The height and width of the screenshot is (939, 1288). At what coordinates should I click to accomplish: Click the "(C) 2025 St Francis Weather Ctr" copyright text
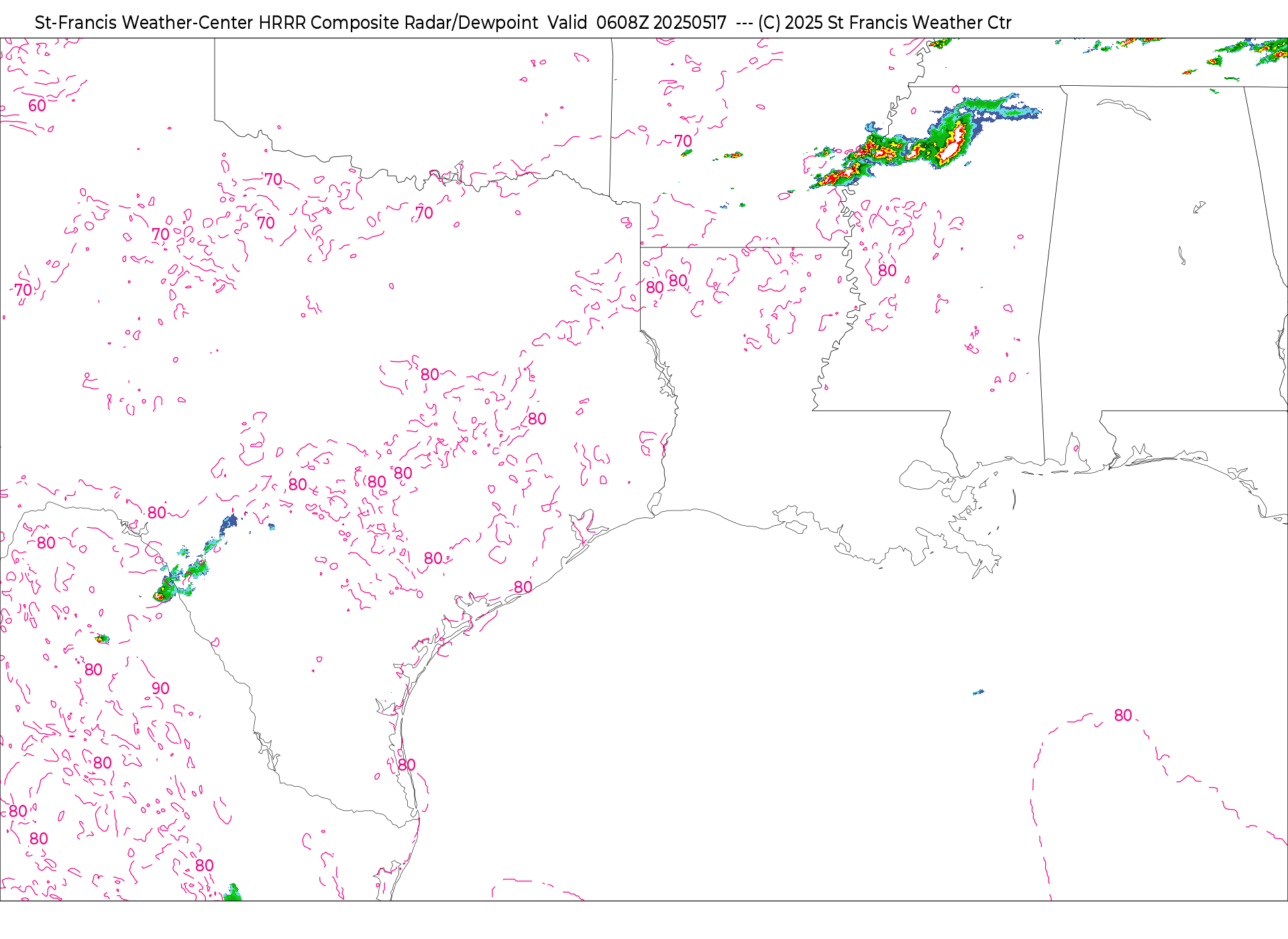[884, 23]
